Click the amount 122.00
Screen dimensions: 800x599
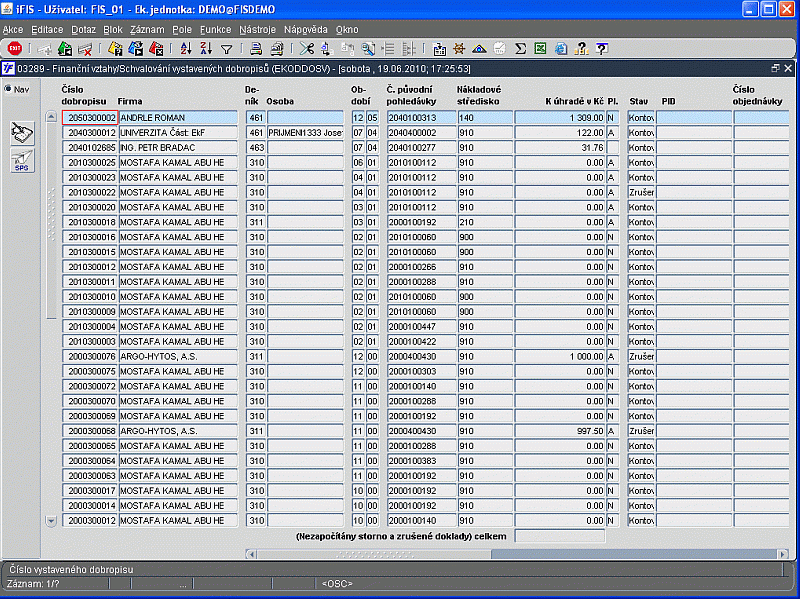(x=560, y=133)
